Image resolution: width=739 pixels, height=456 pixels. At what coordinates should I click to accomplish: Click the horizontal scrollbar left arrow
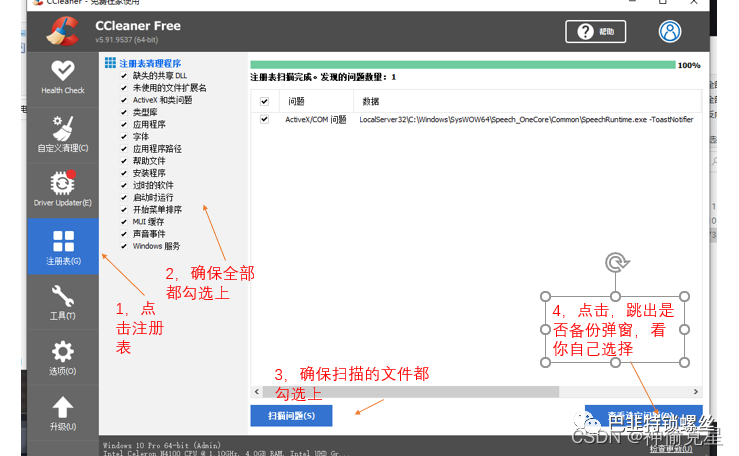pos(256,391)
